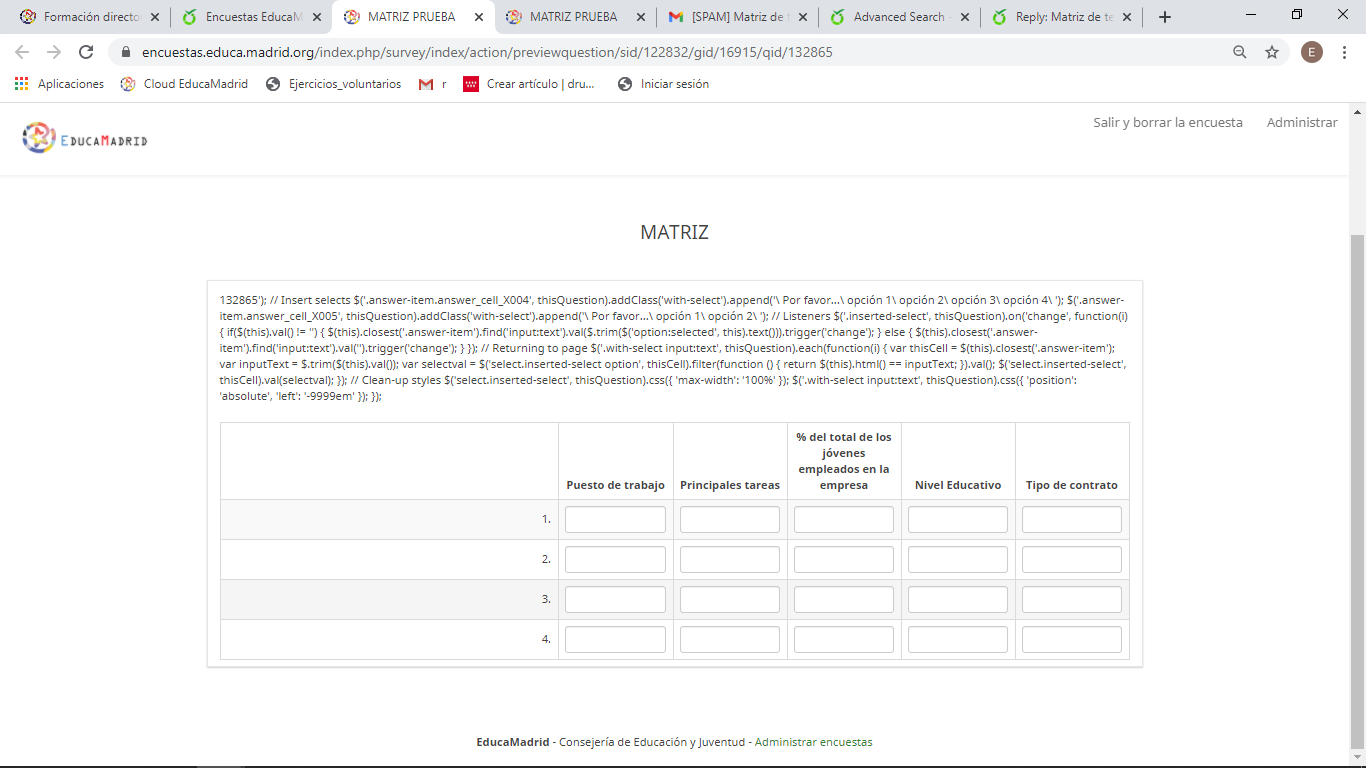Close the SPAM Matriz Gmail tab

tap(802, 17)
